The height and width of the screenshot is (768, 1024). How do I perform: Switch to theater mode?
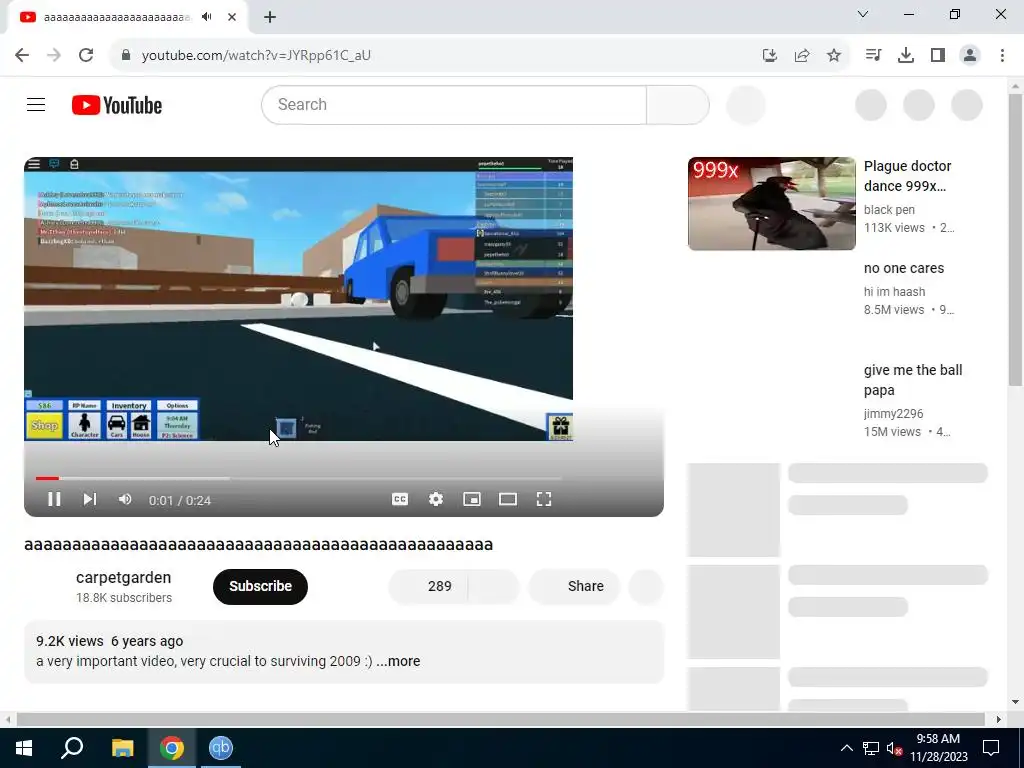click(x=507, y=500)
